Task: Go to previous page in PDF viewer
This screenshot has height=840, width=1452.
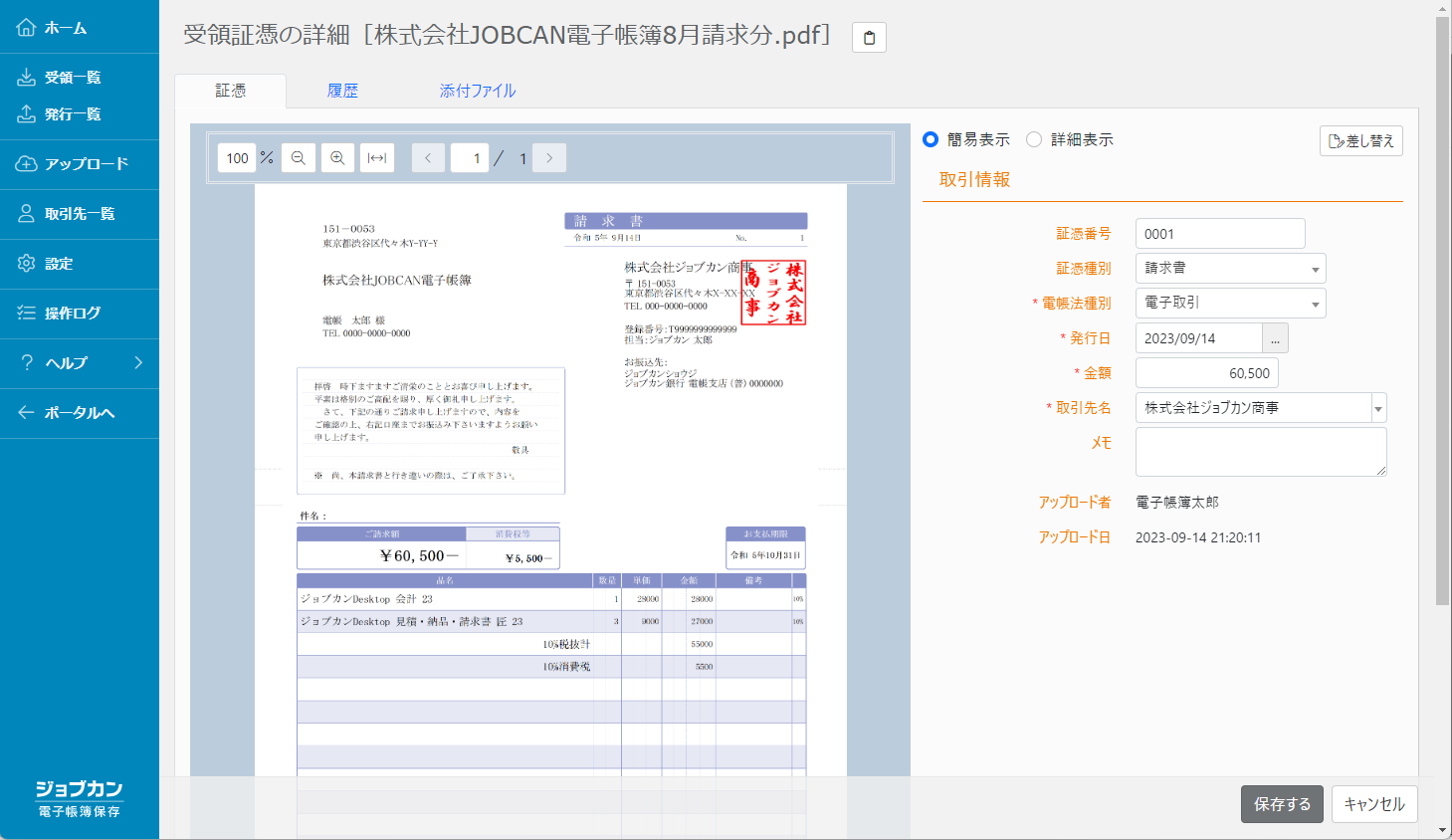Action: (428, 158)
